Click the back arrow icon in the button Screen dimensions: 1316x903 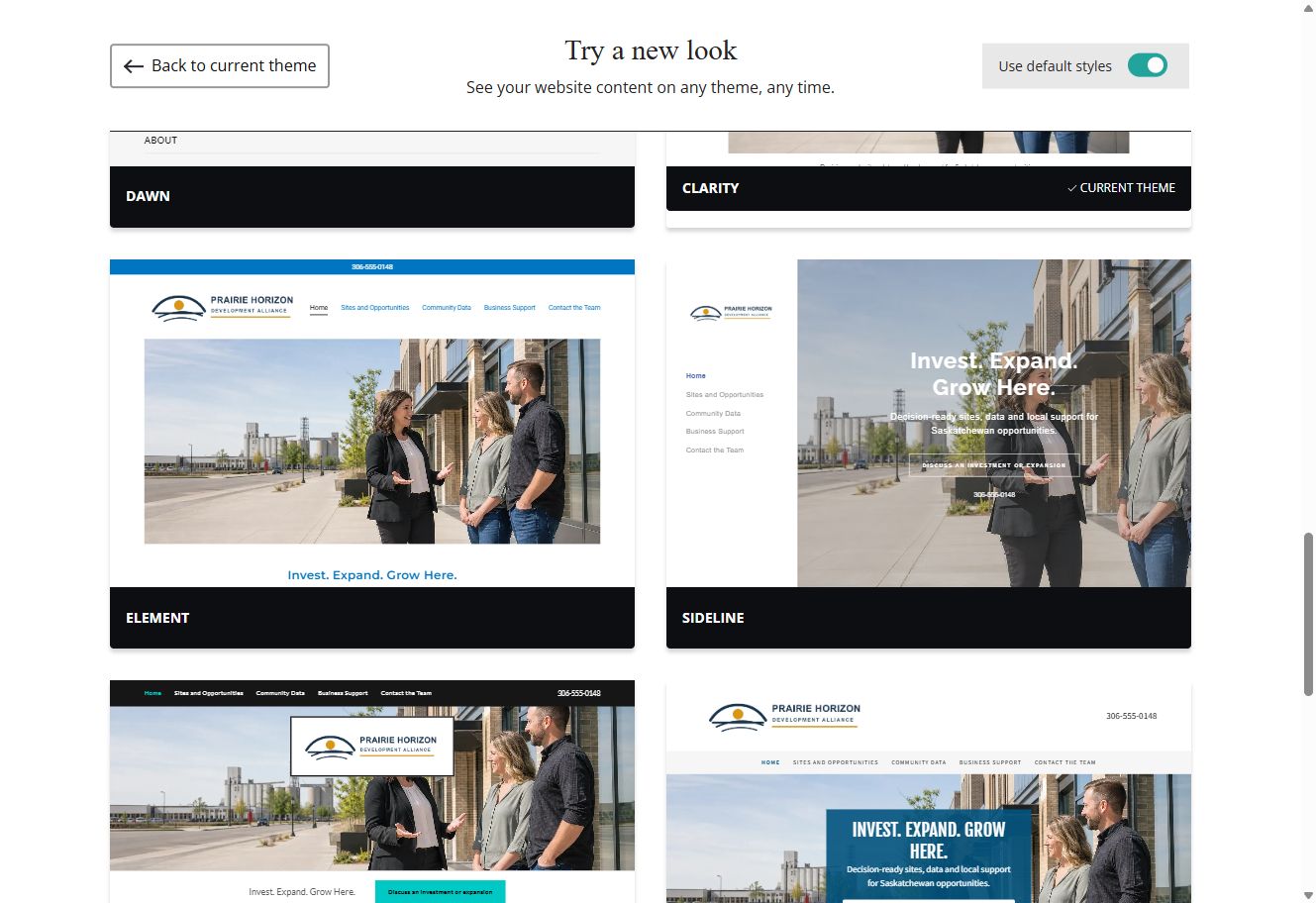(134, 66)
